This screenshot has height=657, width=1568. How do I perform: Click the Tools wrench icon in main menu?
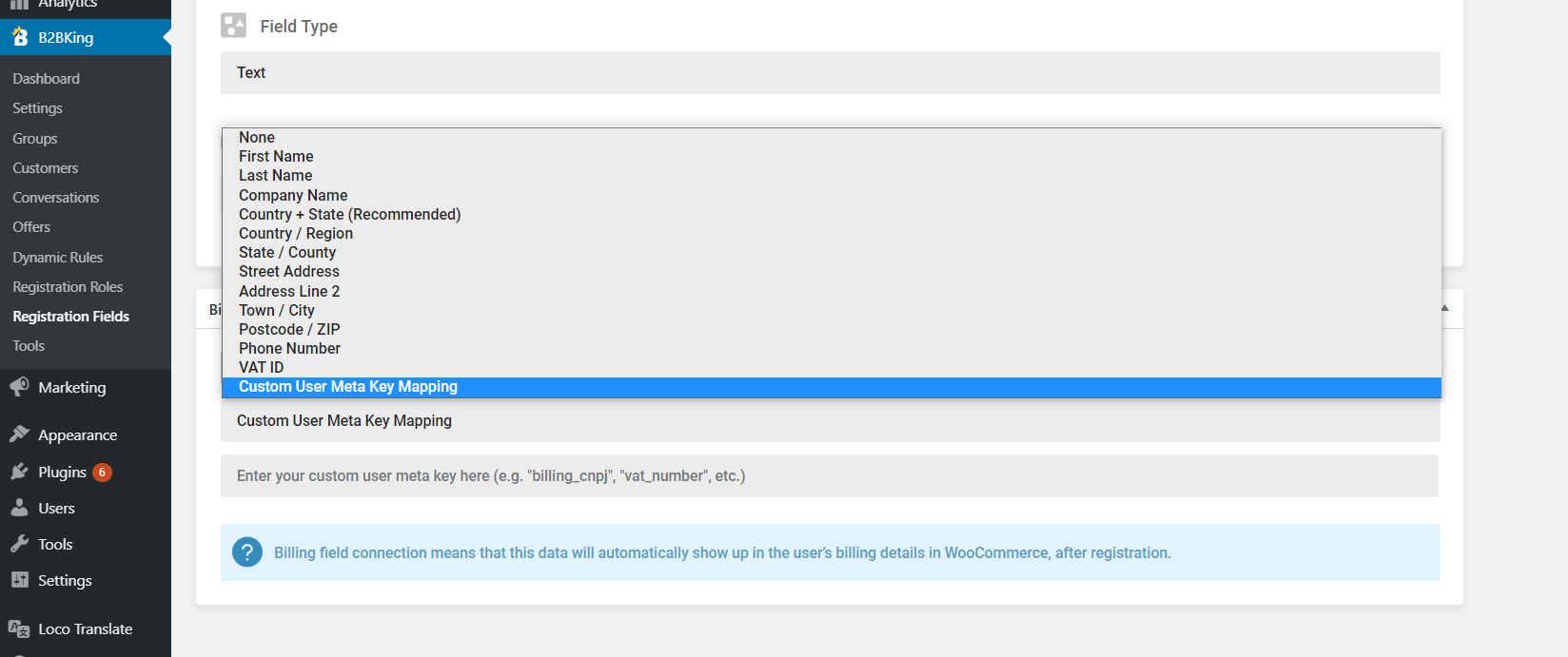tap(19, 544)
